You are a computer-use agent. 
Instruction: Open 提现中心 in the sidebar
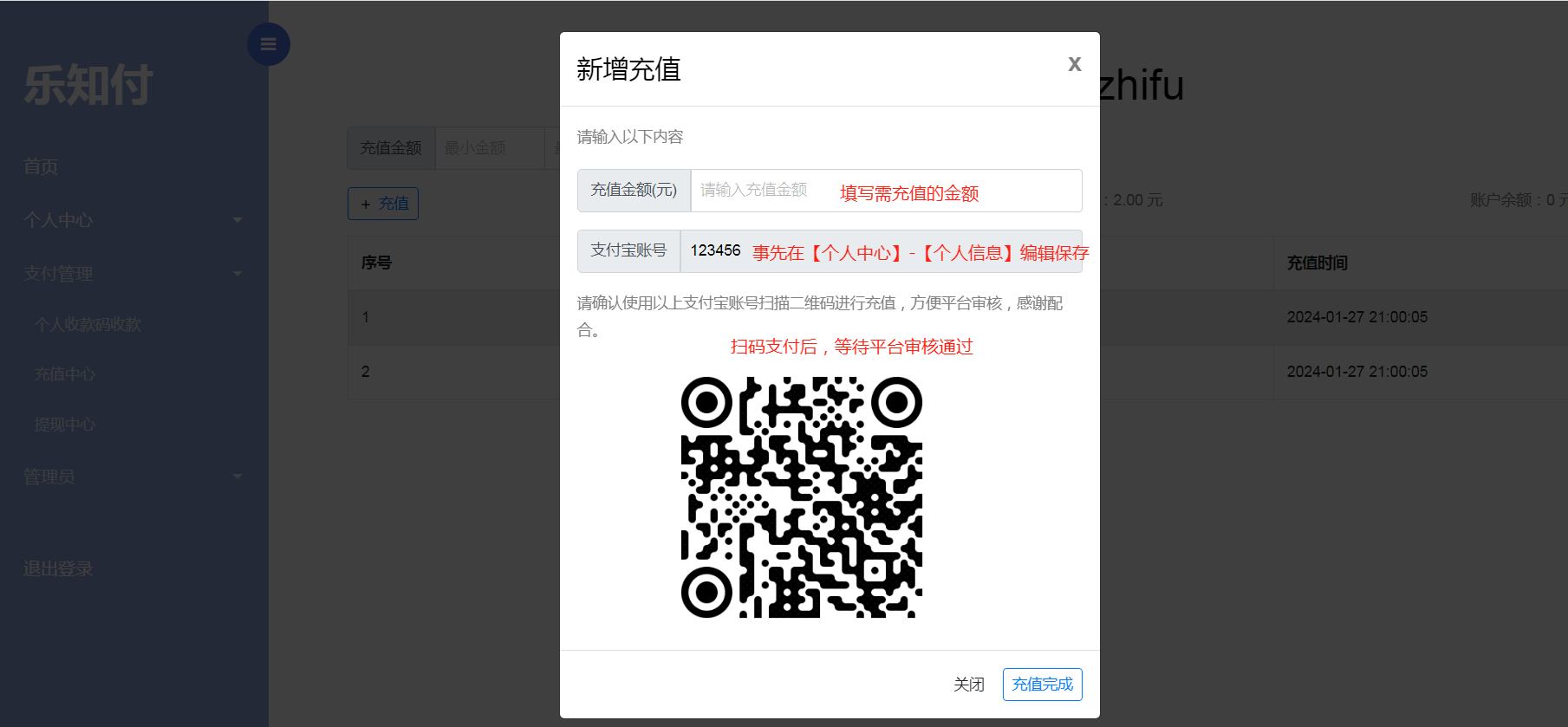pos(65,425)
